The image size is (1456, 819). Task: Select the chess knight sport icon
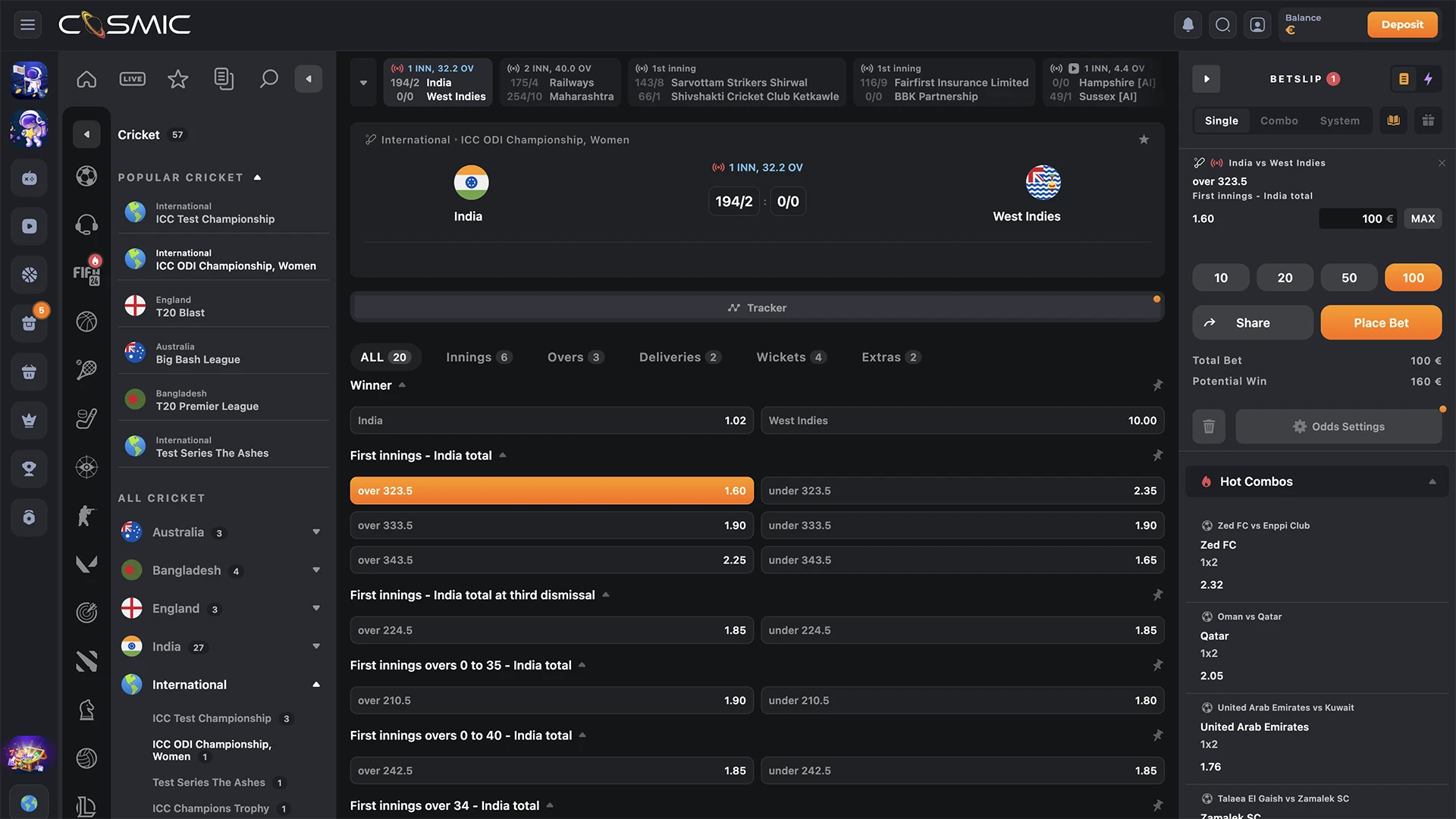point(86,710)
